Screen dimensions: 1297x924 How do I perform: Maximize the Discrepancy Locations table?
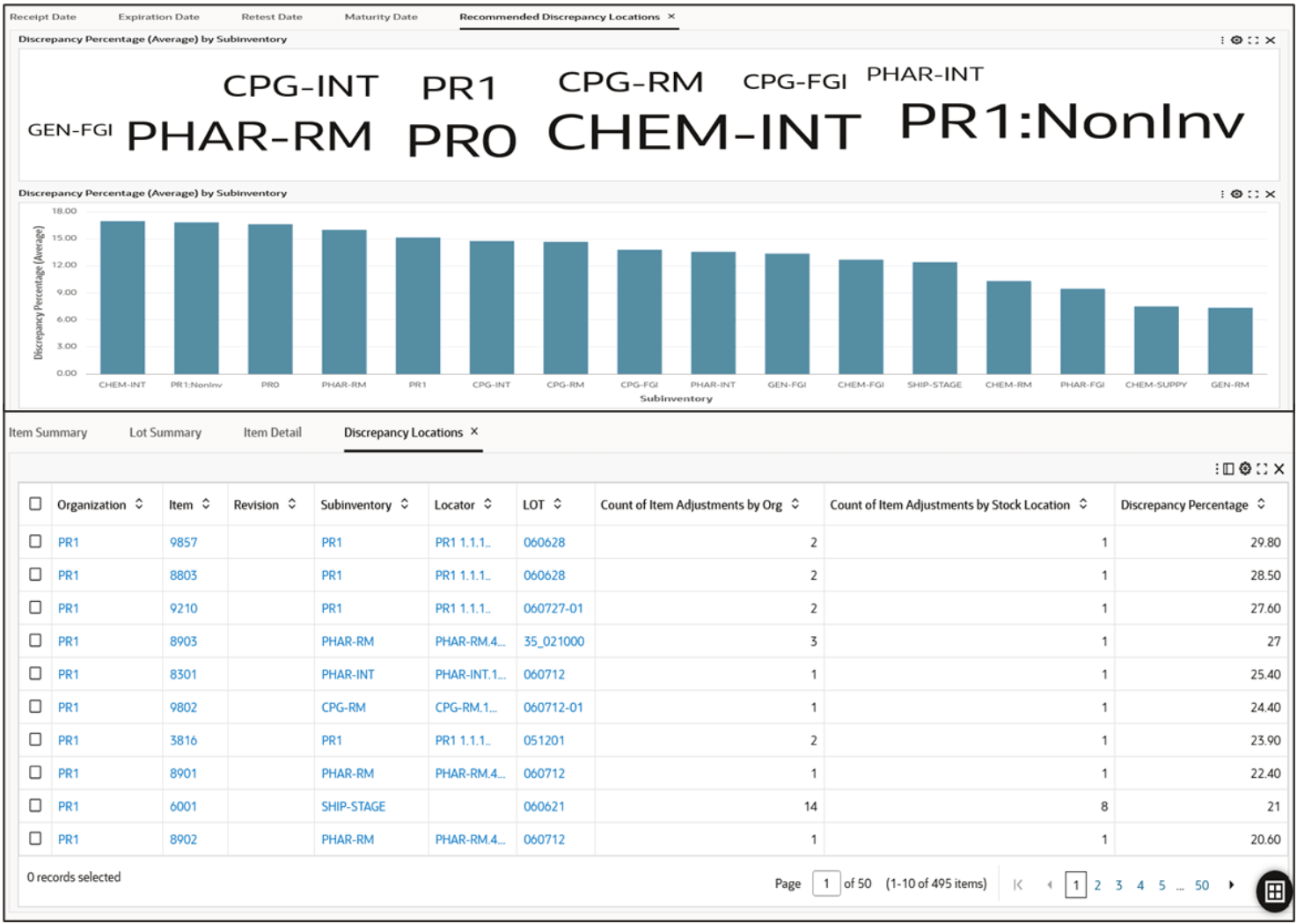(1262, 469)
